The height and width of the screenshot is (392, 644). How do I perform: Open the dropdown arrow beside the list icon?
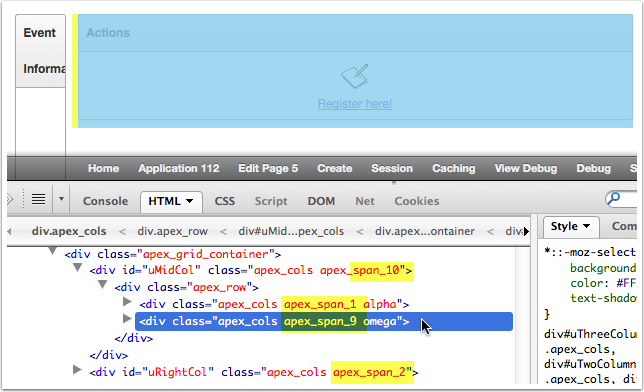61,199
